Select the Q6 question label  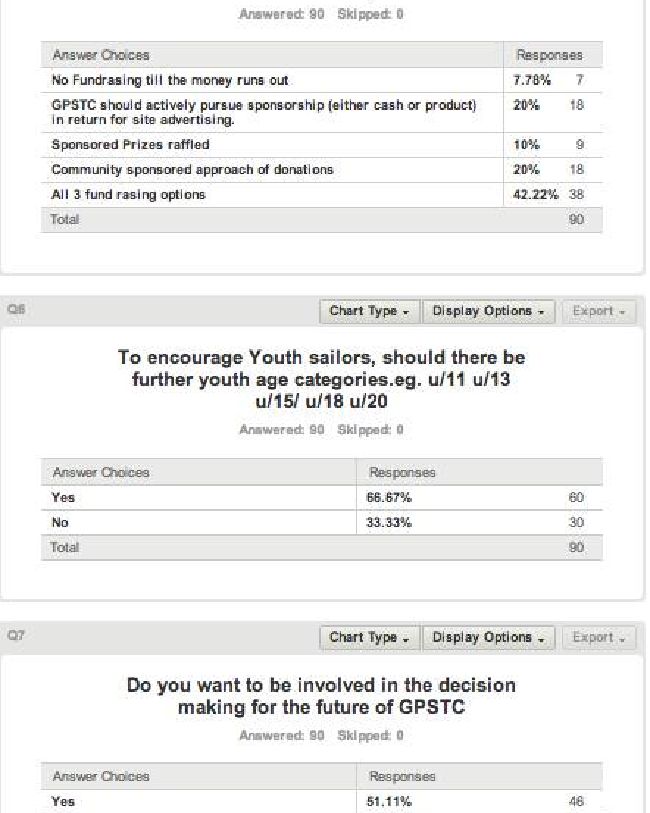click(16, 310)
